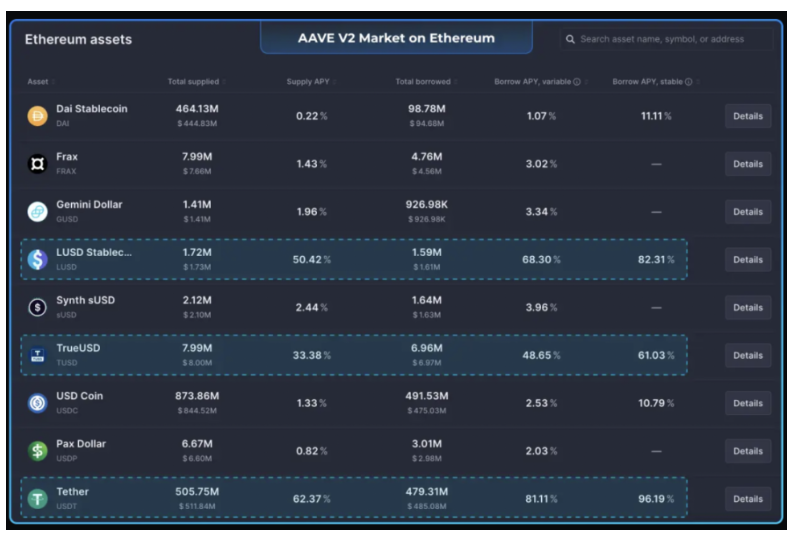
Task: Click info icon beside Borrow APY, stable
Action: coord(688,82)
